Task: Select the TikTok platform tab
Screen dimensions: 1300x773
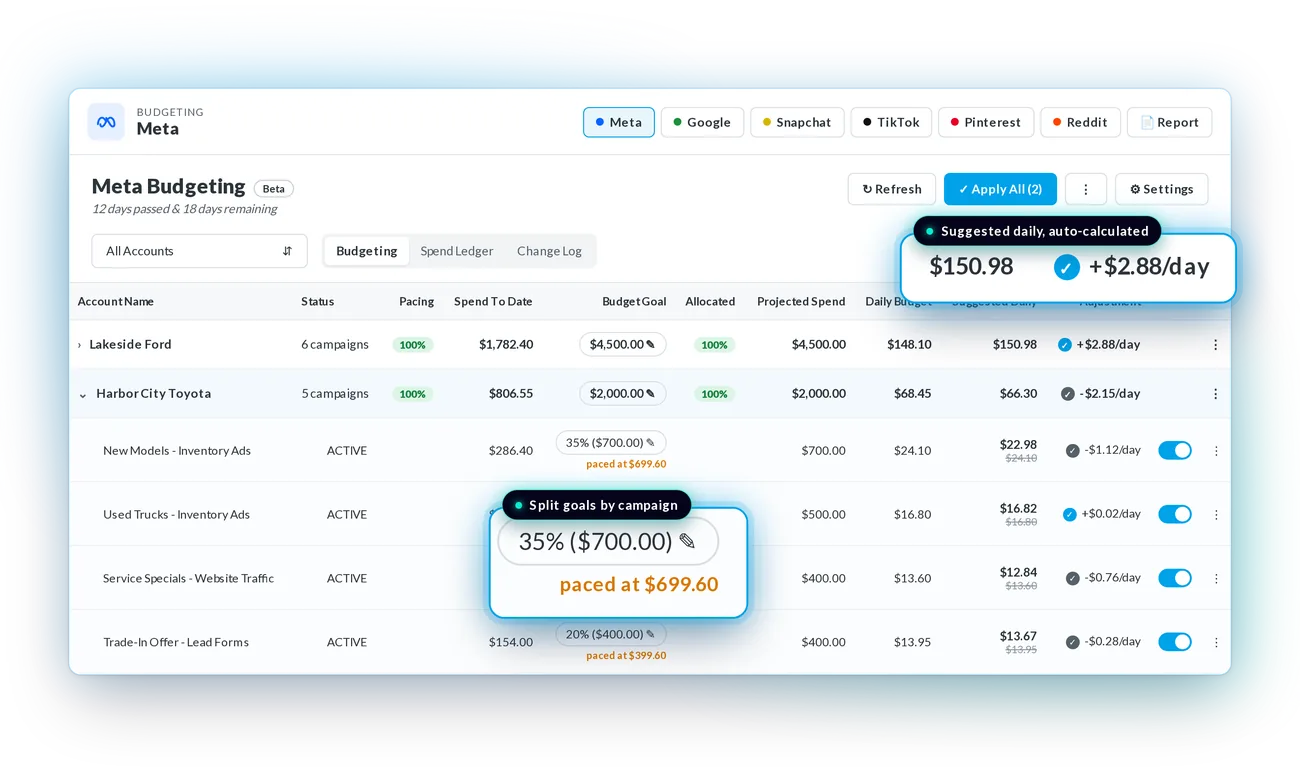Action: pos(892,122)
